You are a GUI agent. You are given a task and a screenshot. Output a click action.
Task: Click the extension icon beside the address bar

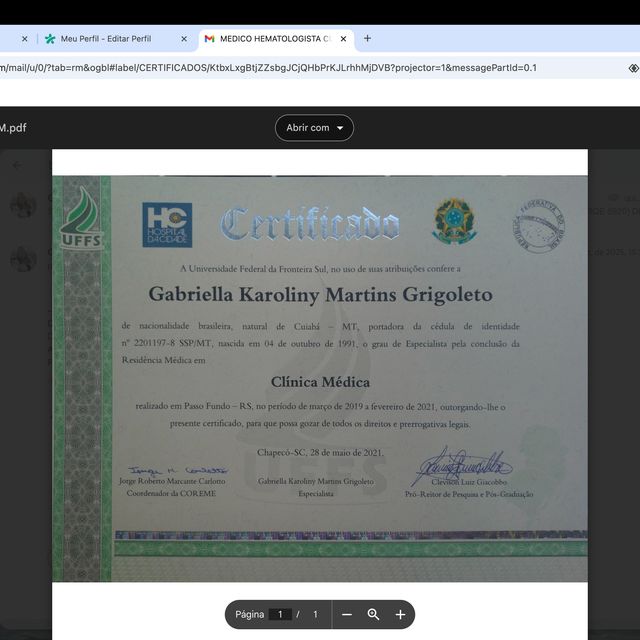click(633, 68)
